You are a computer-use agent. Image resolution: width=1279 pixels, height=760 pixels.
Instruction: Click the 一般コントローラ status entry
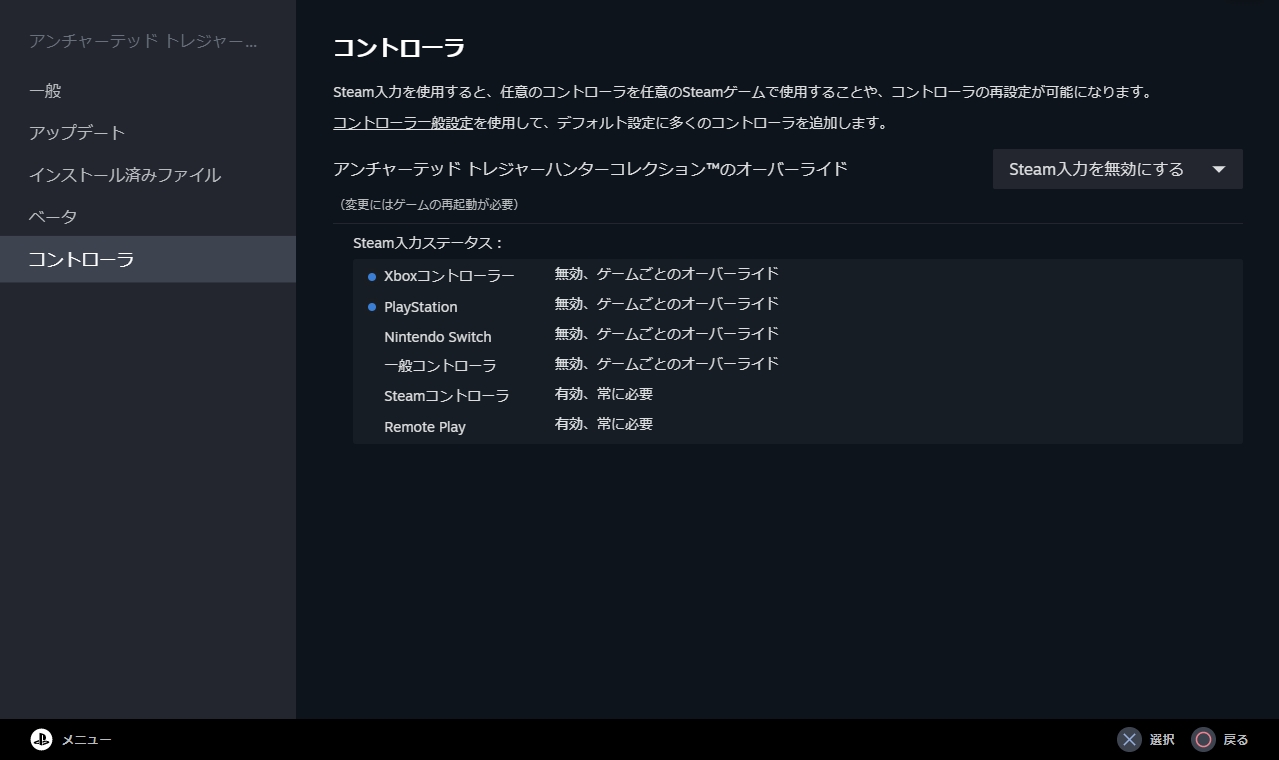tap(440, 366)
